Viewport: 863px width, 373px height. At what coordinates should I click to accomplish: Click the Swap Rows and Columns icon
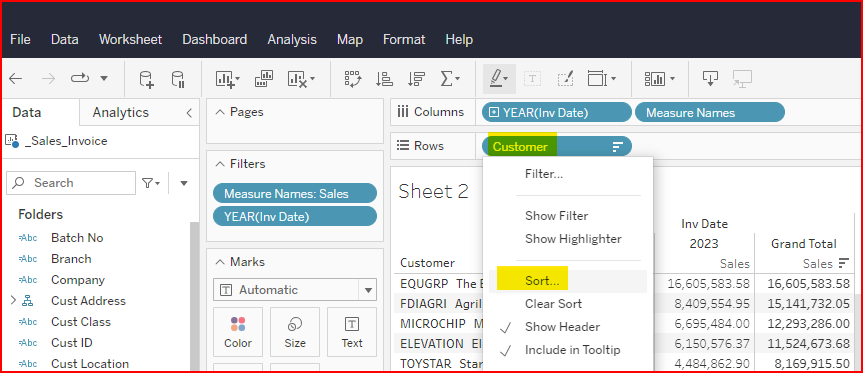point(353,79)
